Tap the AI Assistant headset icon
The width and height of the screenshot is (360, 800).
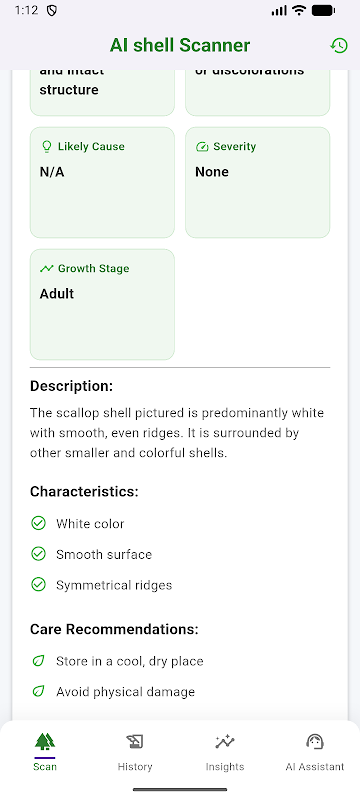[x=315, y=741]
